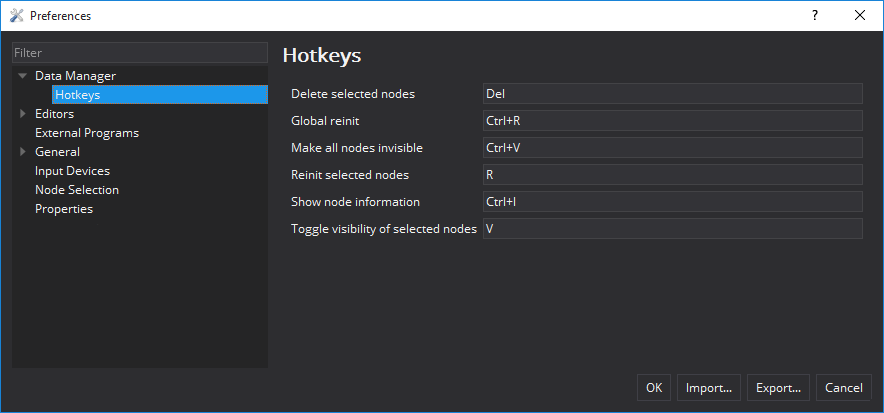Edit the Delete selected nodes hotkey field

[x=673, y=94]
